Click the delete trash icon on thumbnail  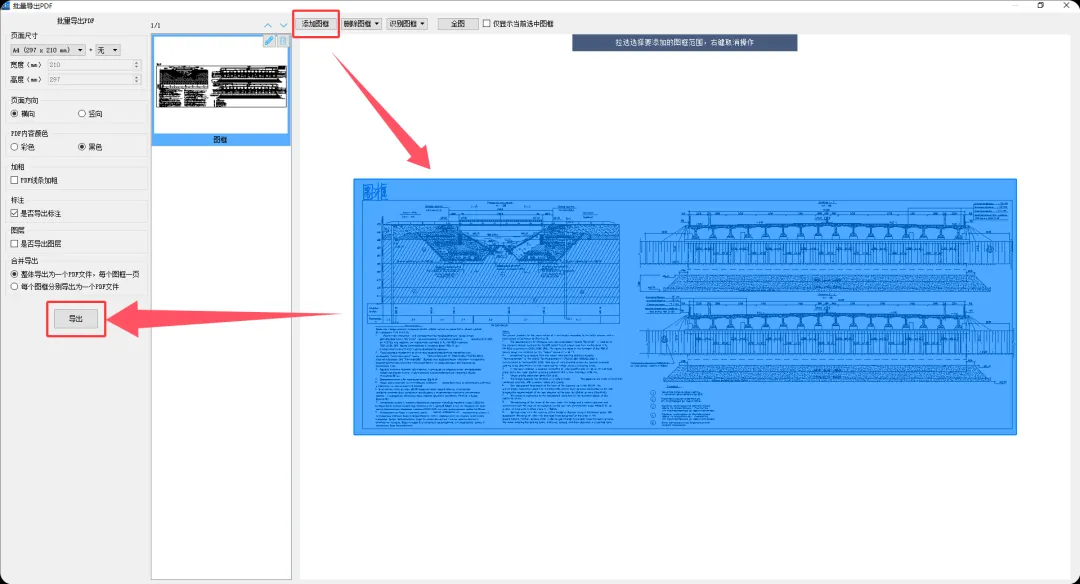coord(283,41)
